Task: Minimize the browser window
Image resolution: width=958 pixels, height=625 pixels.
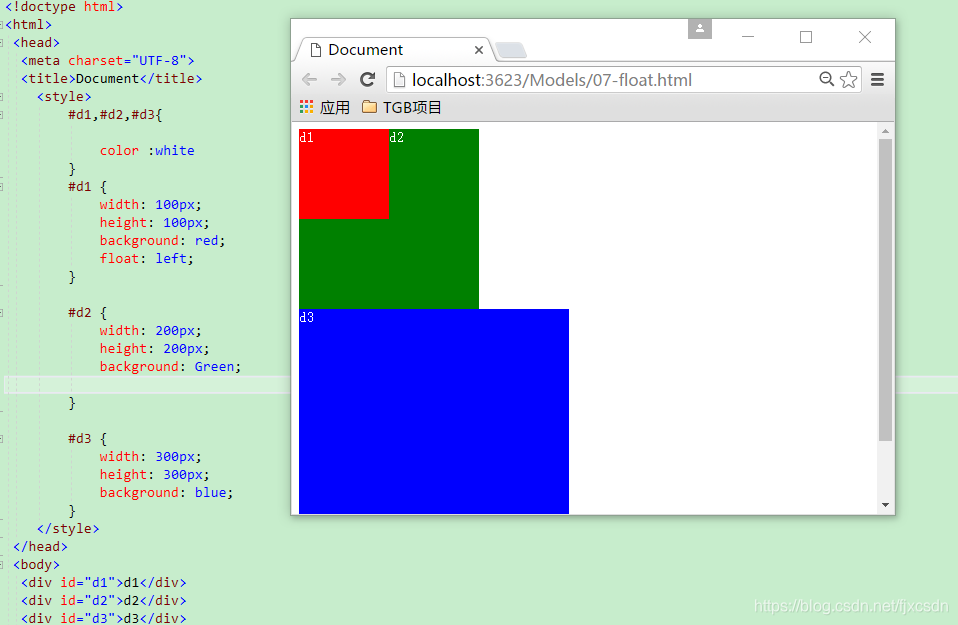Action: (x=748, y=37)
